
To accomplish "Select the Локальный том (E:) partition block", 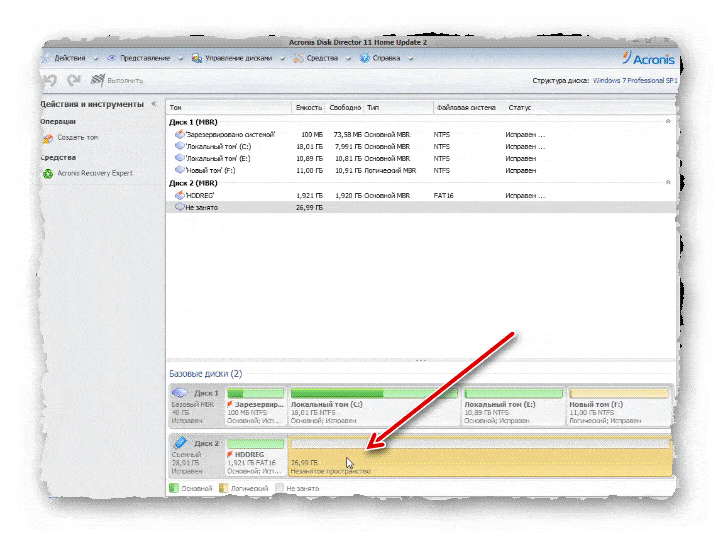I will coord(513,406).
